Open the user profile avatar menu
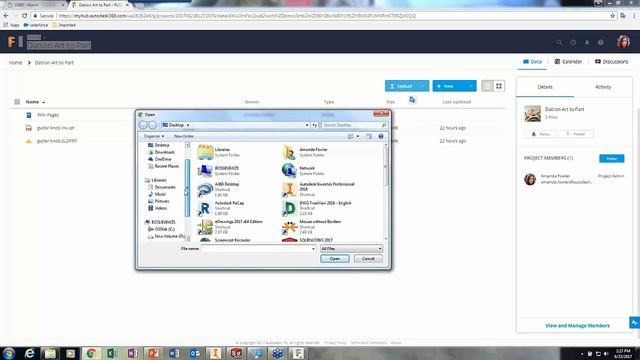This screenshot has height=360, width=640. [x=623, y=42]
